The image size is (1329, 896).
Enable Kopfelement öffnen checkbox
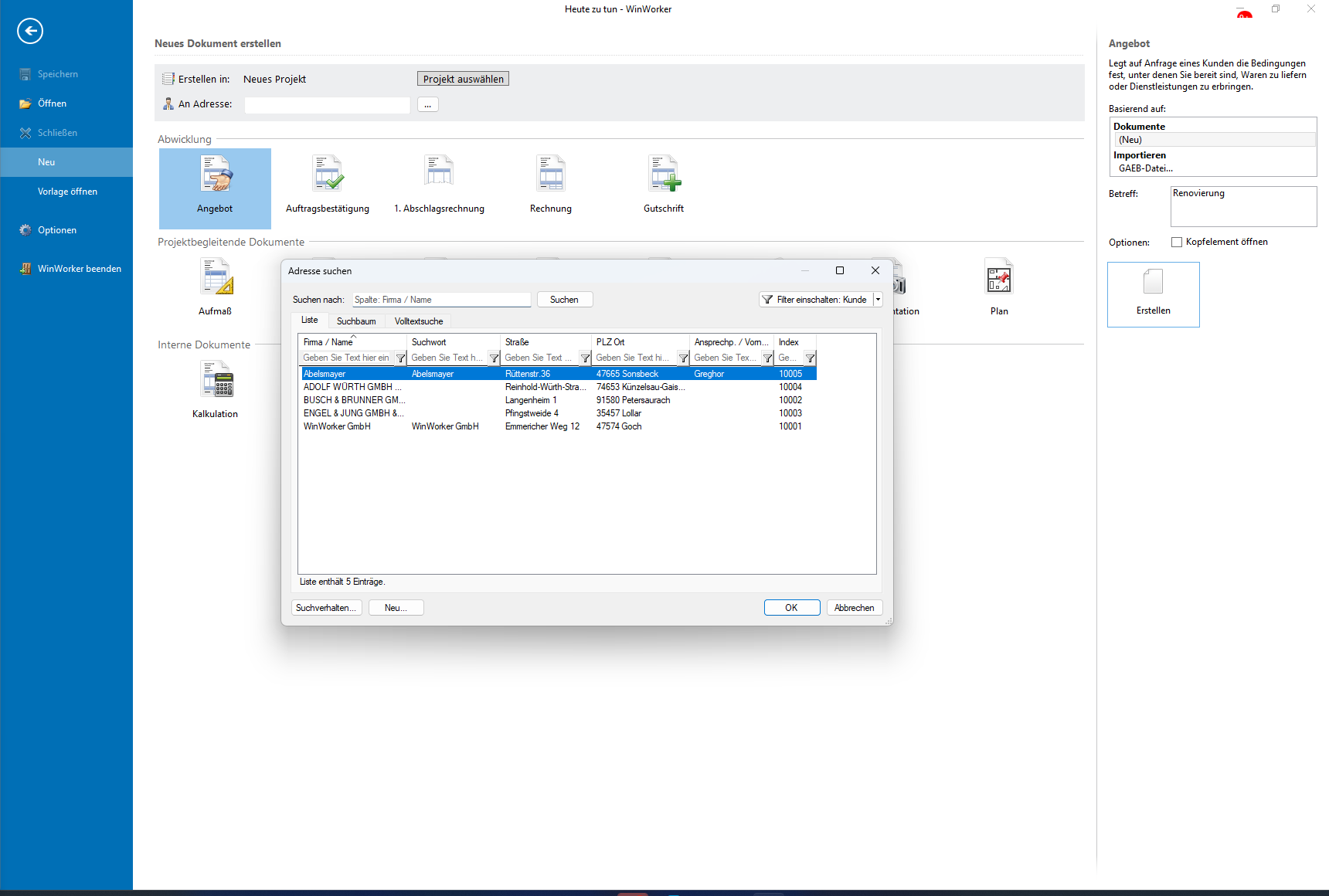(1177, 243)
